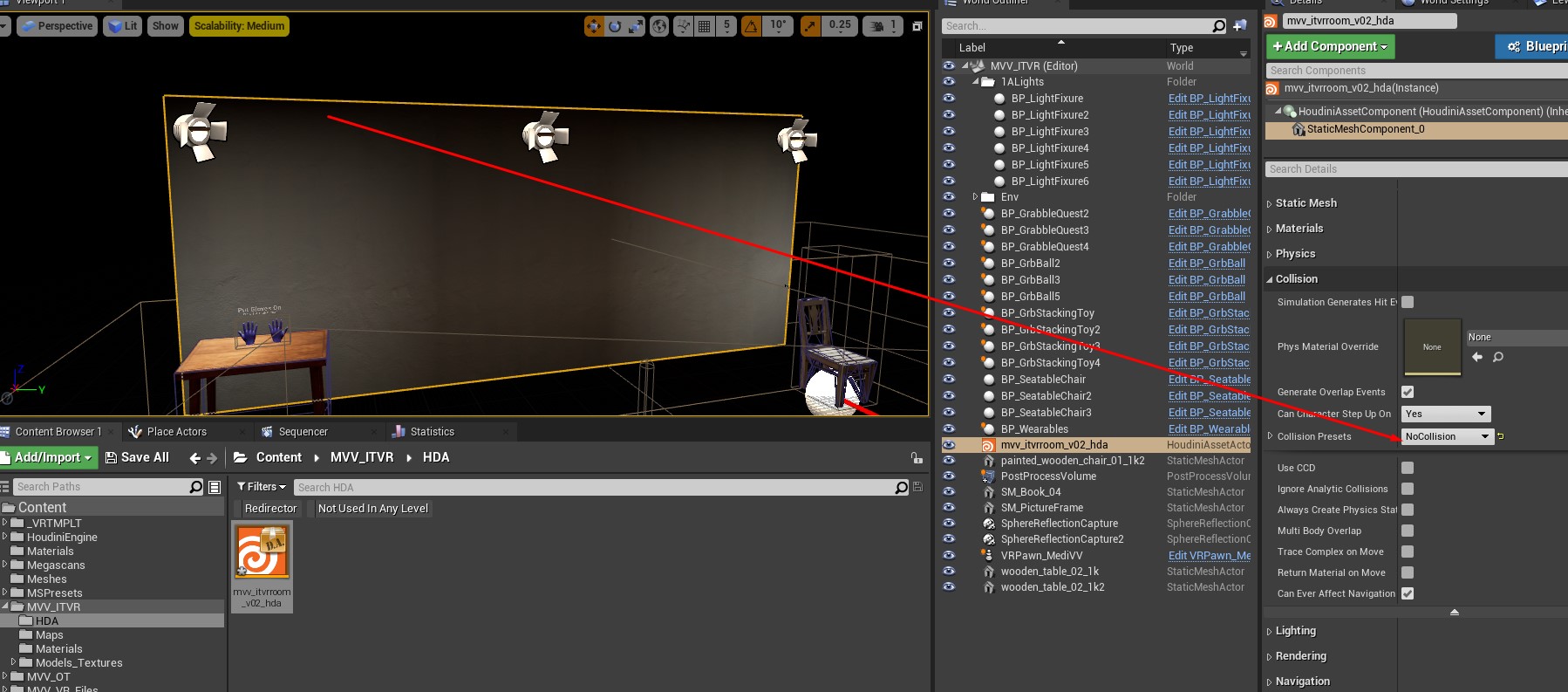Uncheck Generate Overlap Events
This screenshot has width=1568, height=692.
pyautogui.click(x=1408, y=392)
